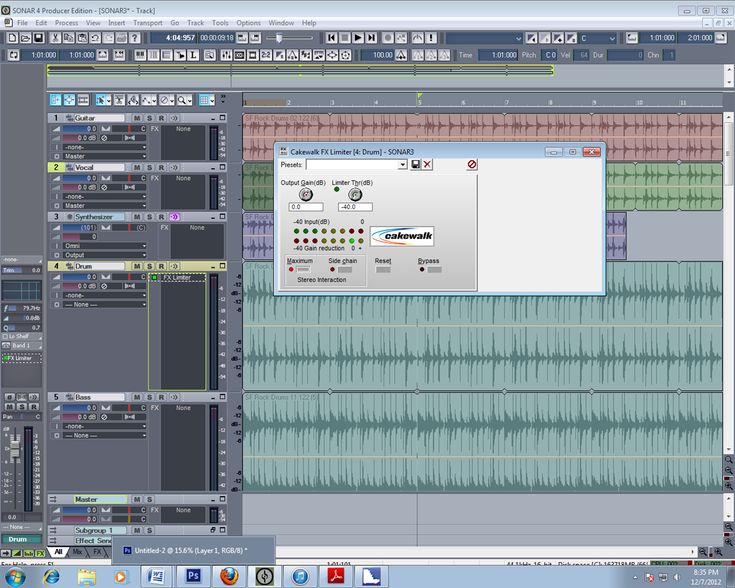Open Firefox from the Windows taskbar
735x588 pixels.
pos(229,576)
